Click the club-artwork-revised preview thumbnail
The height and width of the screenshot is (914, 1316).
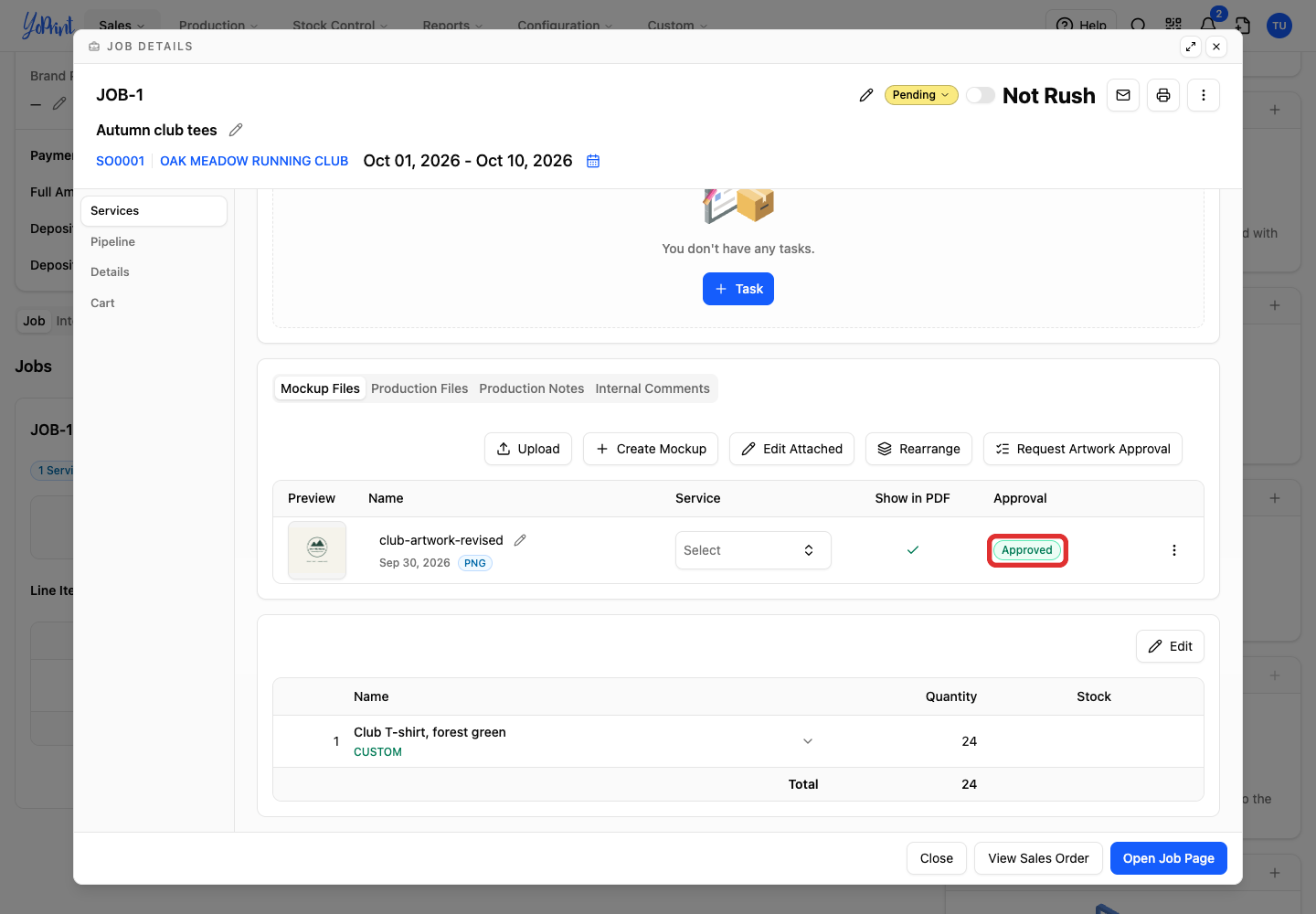tap(317, 550)
